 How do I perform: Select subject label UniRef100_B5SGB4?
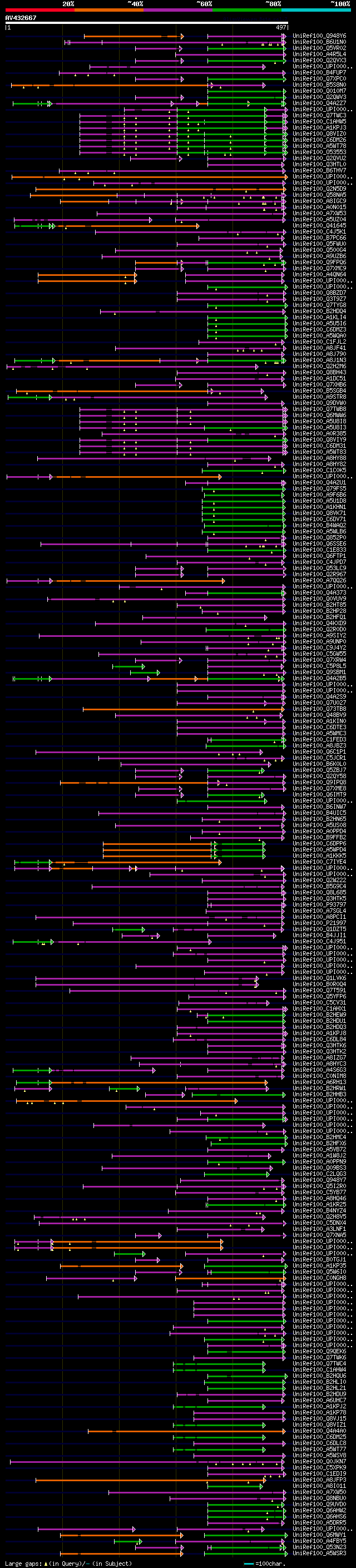319,391
